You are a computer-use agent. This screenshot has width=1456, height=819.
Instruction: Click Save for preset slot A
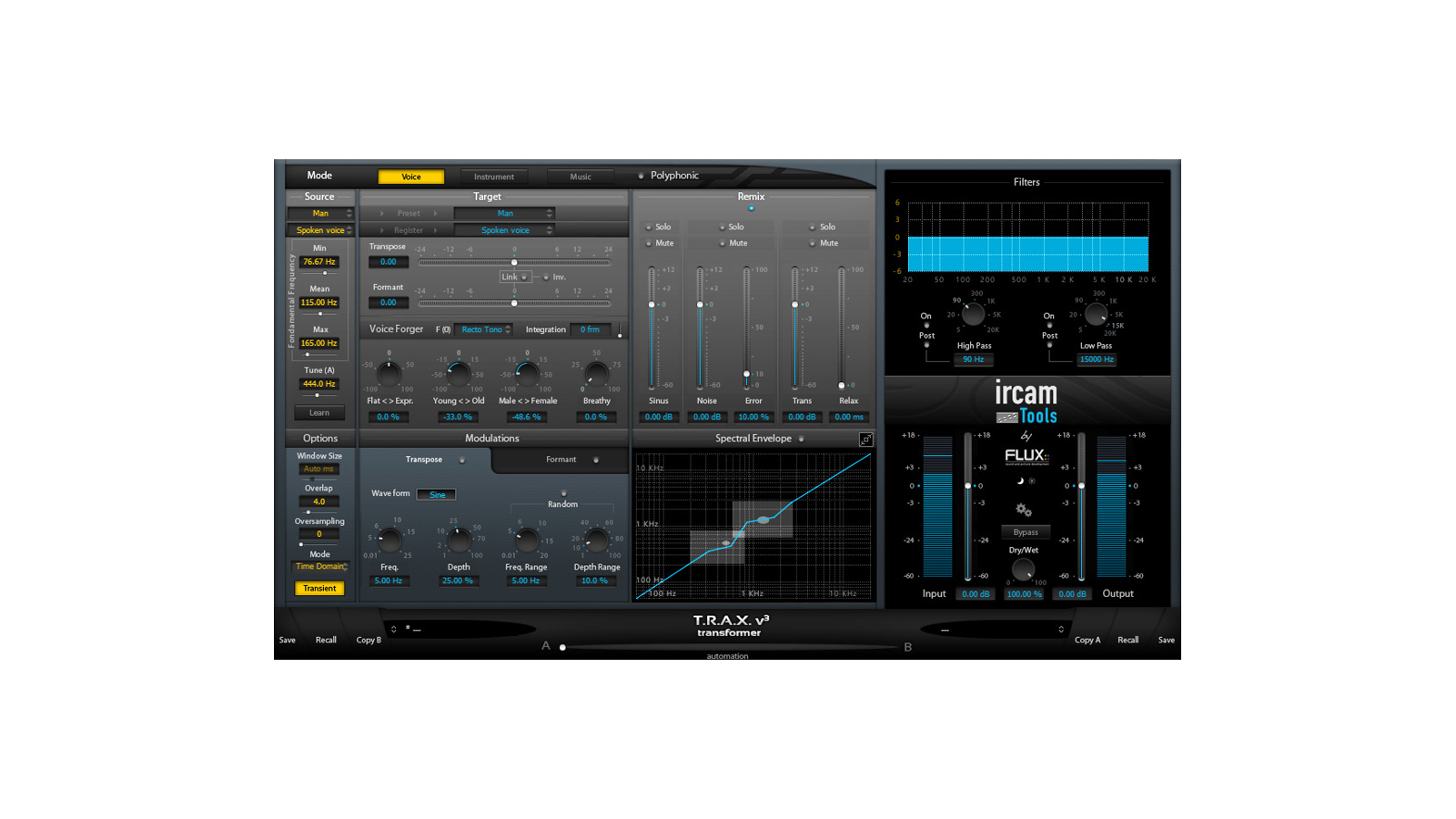[287, 640]
